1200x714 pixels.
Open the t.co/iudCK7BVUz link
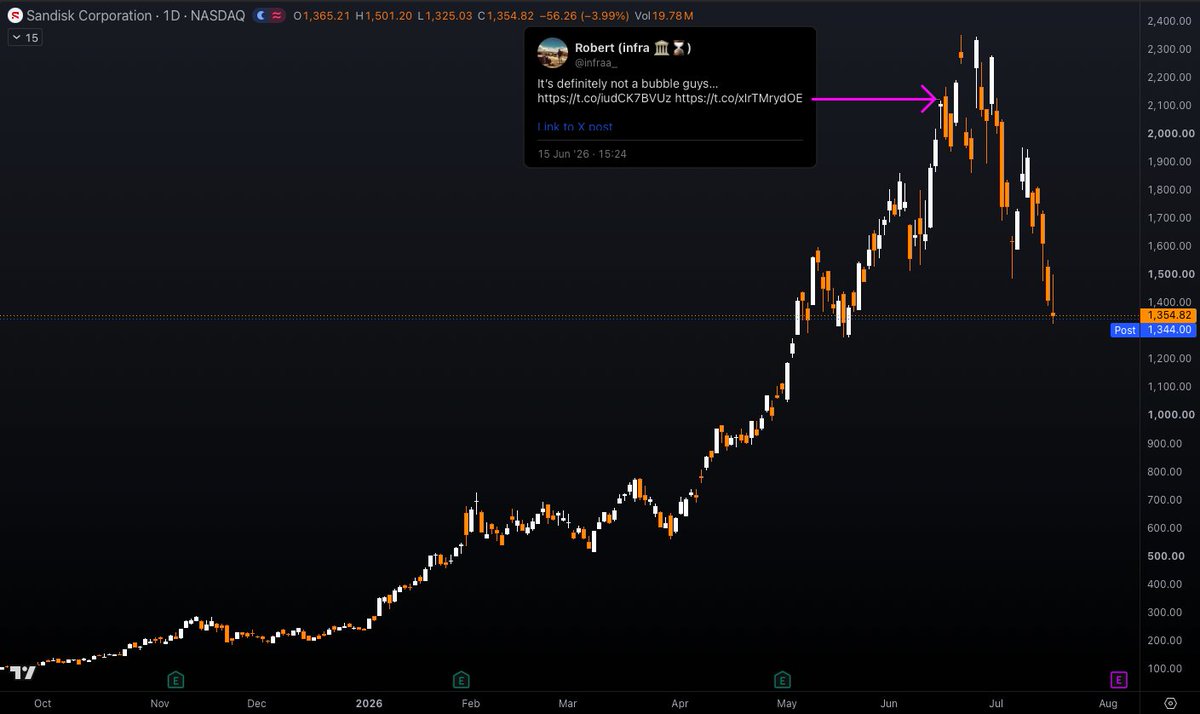click(x=604, y=99)
